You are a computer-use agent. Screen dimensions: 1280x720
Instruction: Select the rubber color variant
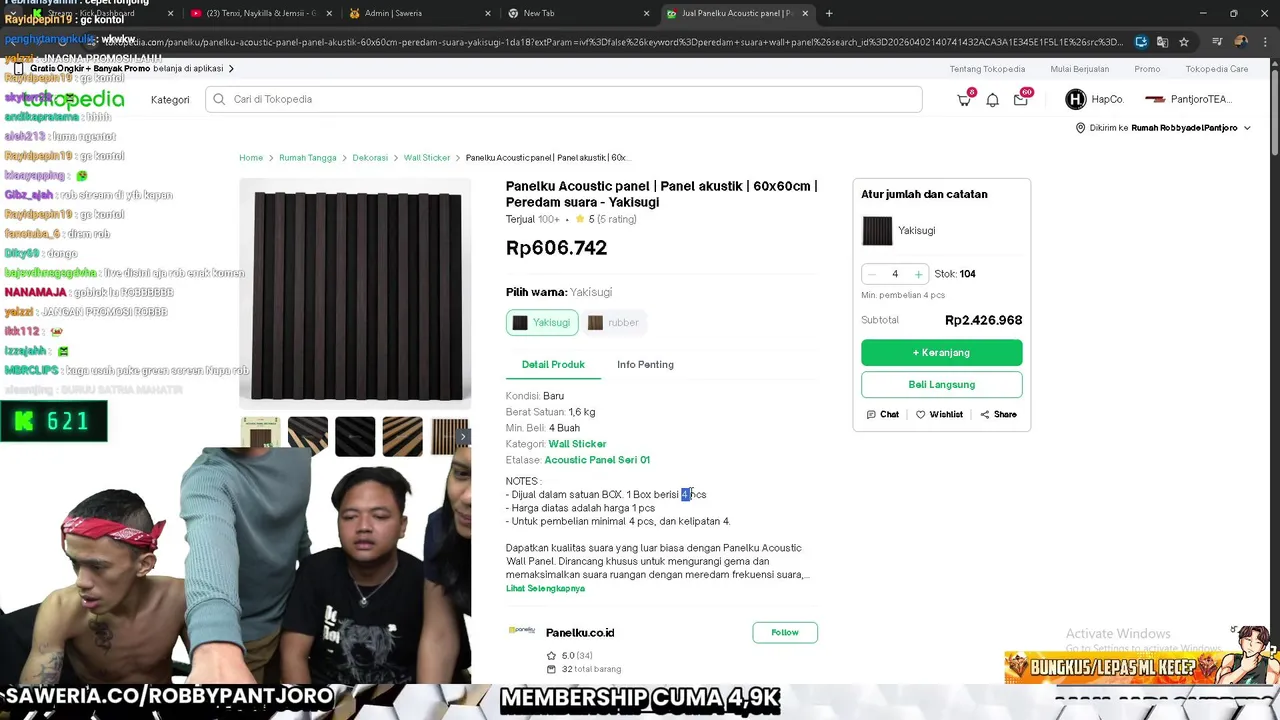pyautogui.click(x=613, y=322)
